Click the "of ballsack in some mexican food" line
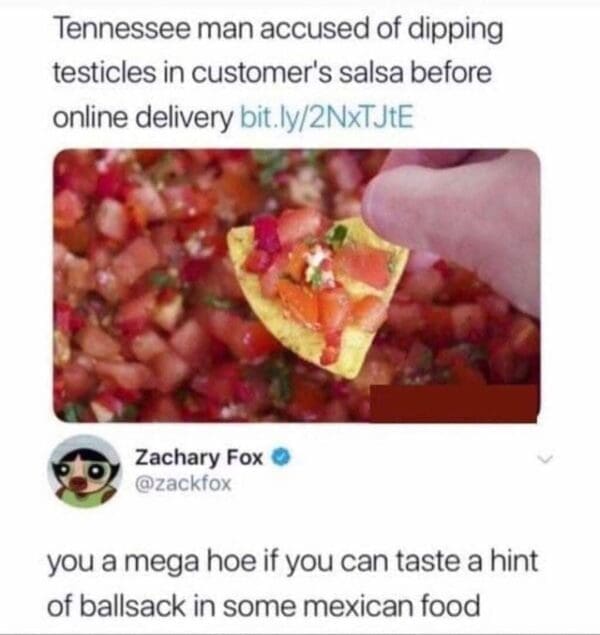Screen dimensions: 600x635 click(264, 605)
